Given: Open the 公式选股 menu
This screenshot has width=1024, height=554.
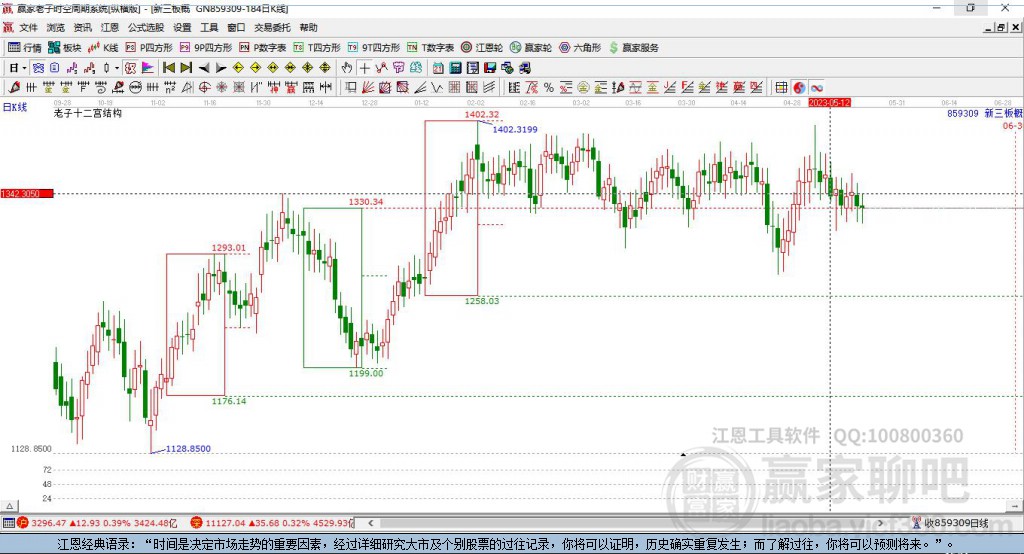Looking at the screenshot, I should [x=146, y=27].
